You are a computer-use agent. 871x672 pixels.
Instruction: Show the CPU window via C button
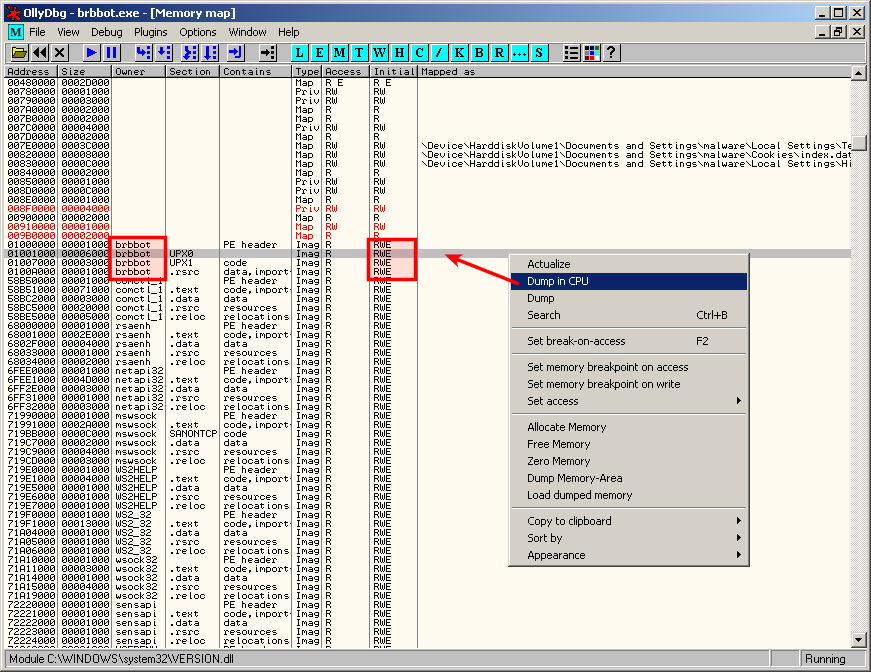click(x=421, y=52)
